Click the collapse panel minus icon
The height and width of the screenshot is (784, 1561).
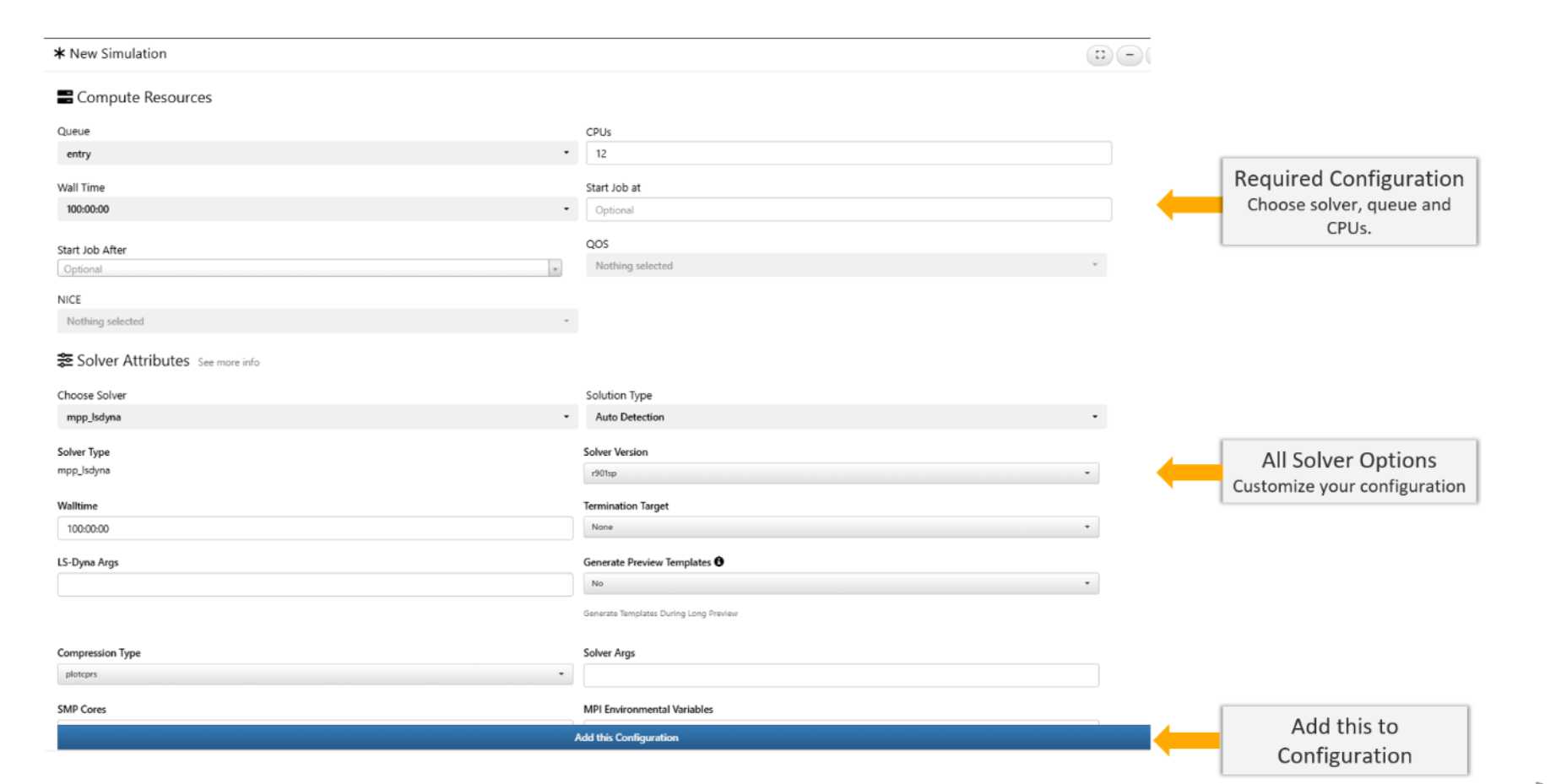pos(1129,55)
